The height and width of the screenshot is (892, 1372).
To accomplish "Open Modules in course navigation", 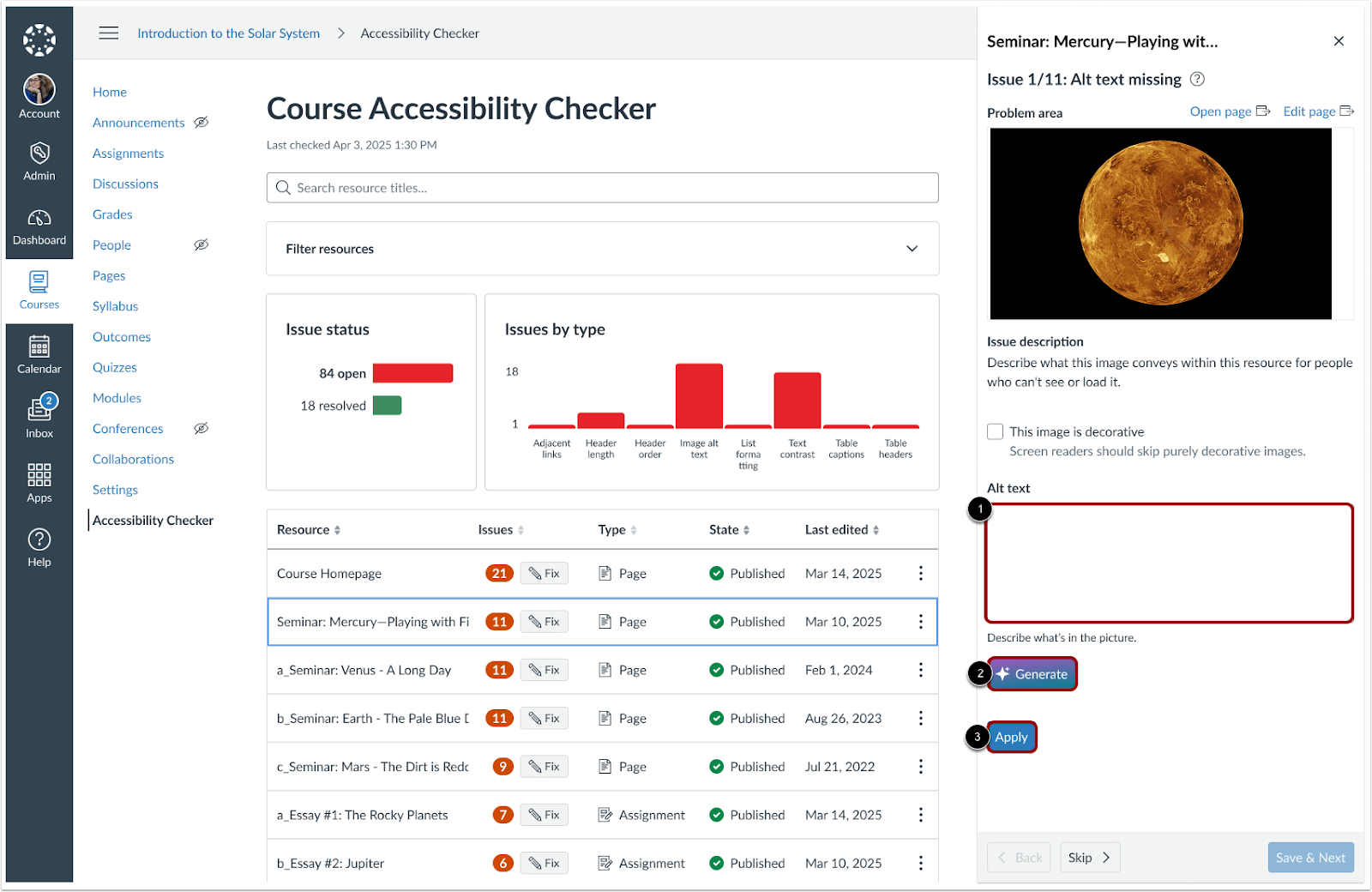I will coord(117,398).
